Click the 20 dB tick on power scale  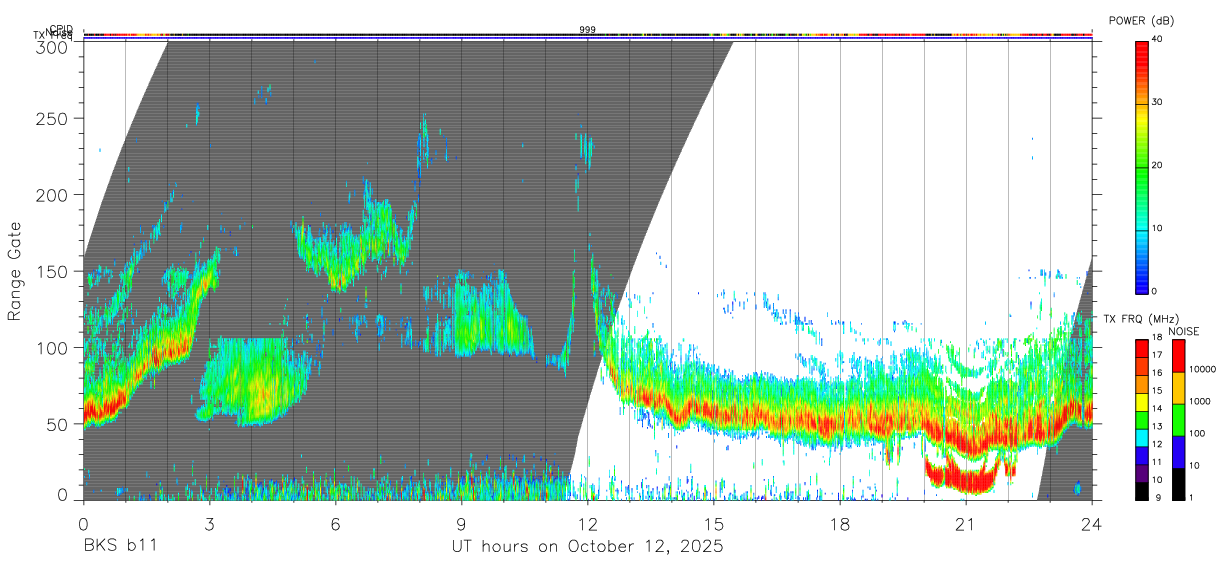point(1157,166)
